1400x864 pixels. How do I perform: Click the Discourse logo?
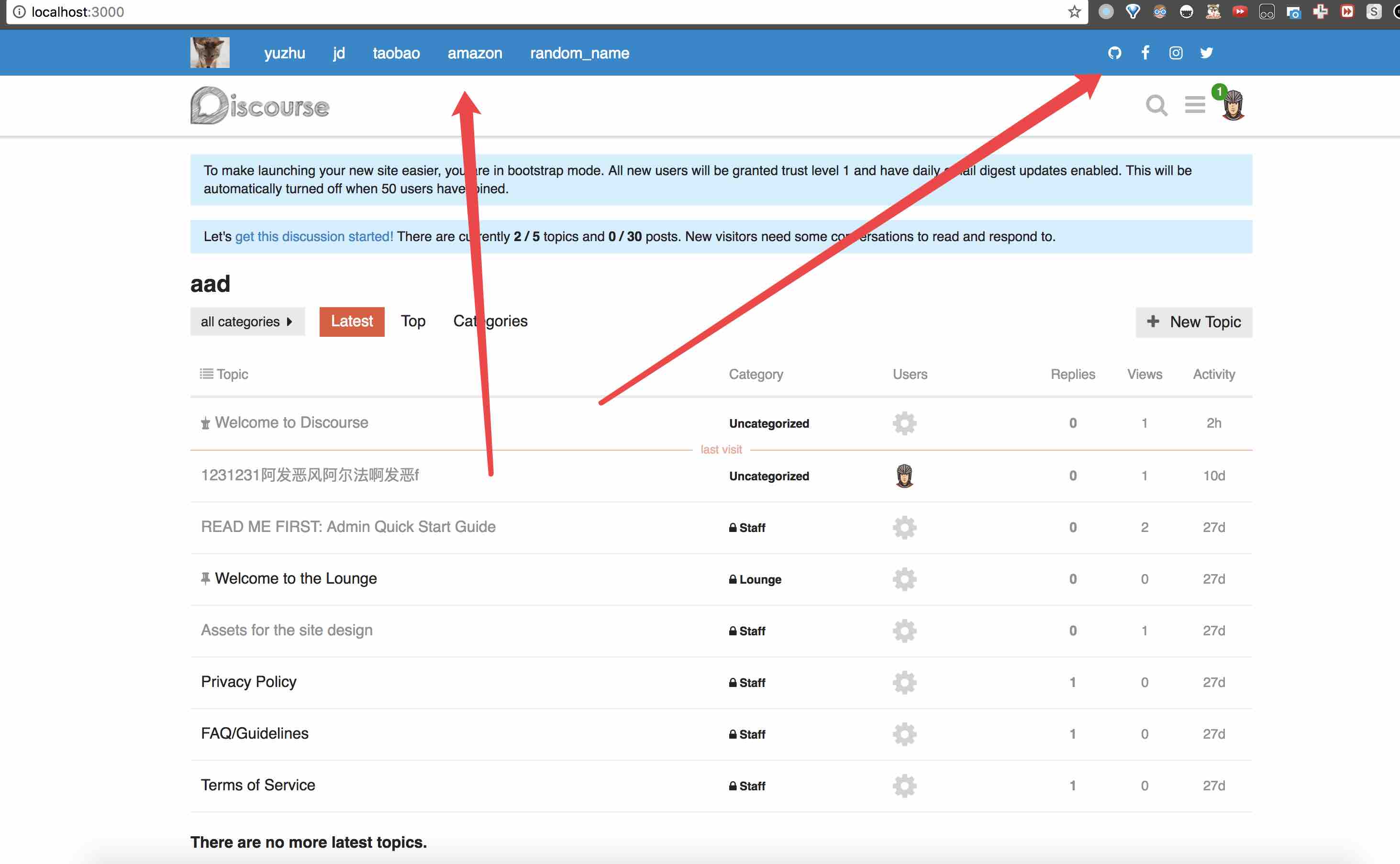pyautogui.click(x=260, y=106)
